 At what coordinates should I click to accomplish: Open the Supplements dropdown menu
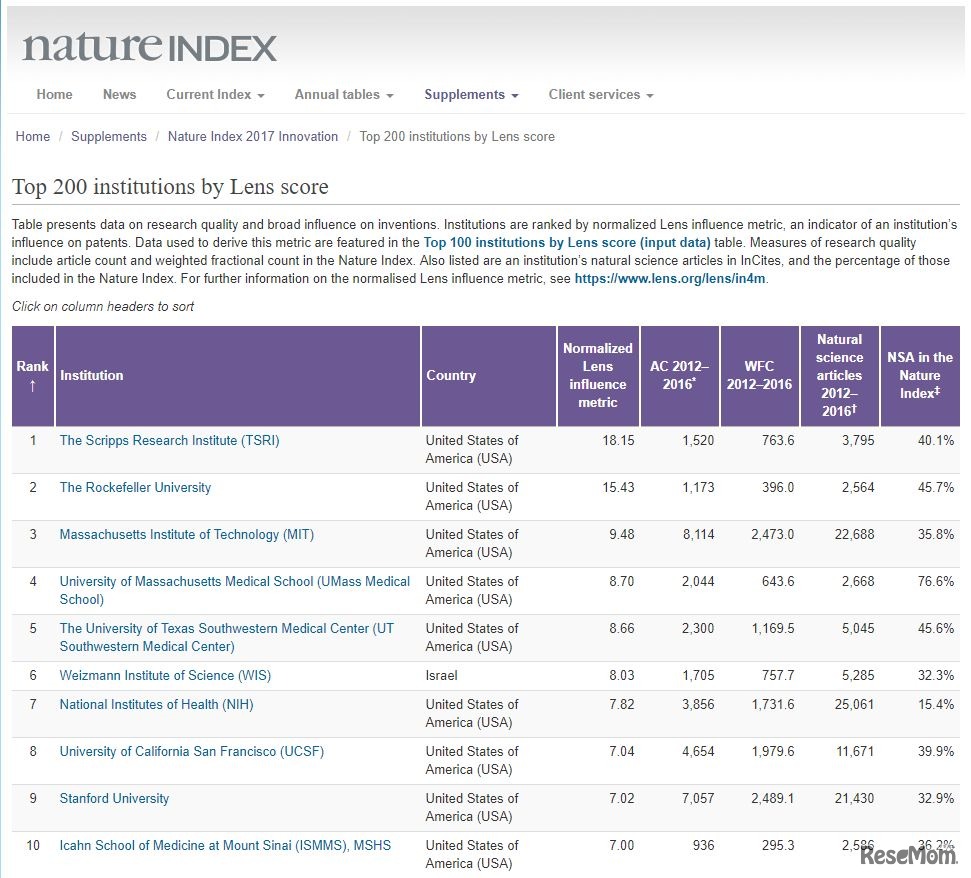point(471,95)
